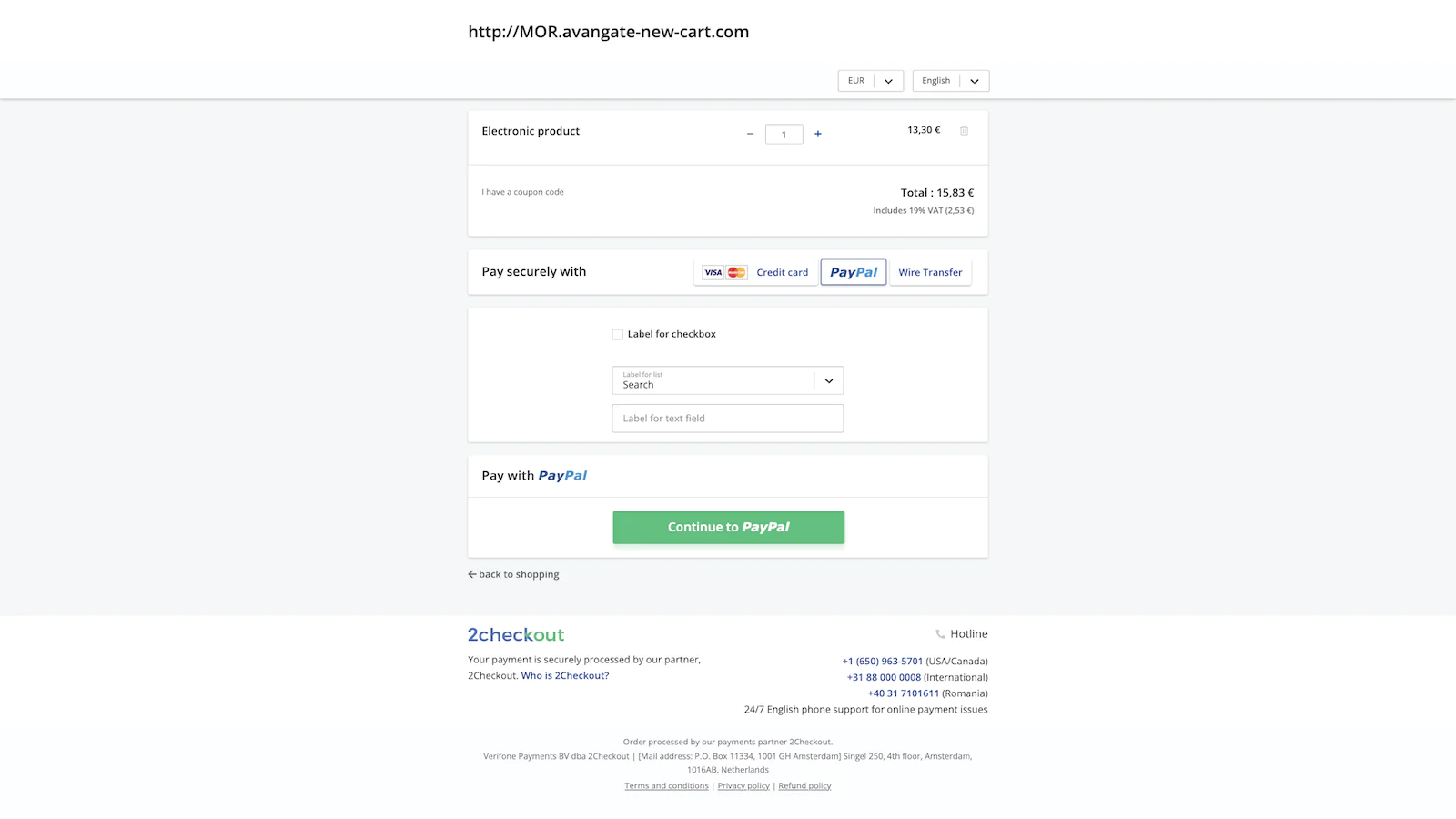Click the back to shopping arrow
1456x819 pixels.
472,574
